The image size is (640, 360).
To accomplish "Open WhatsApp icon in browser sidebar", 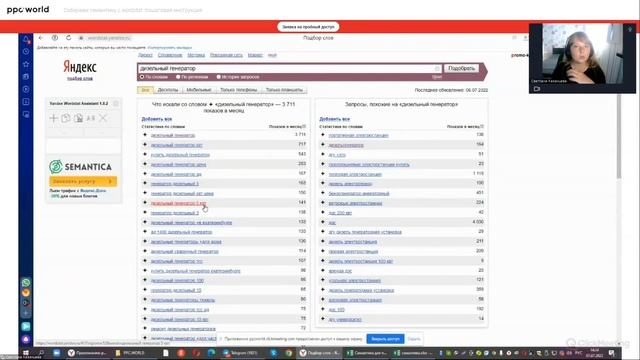I will click(x=26, y=282).
